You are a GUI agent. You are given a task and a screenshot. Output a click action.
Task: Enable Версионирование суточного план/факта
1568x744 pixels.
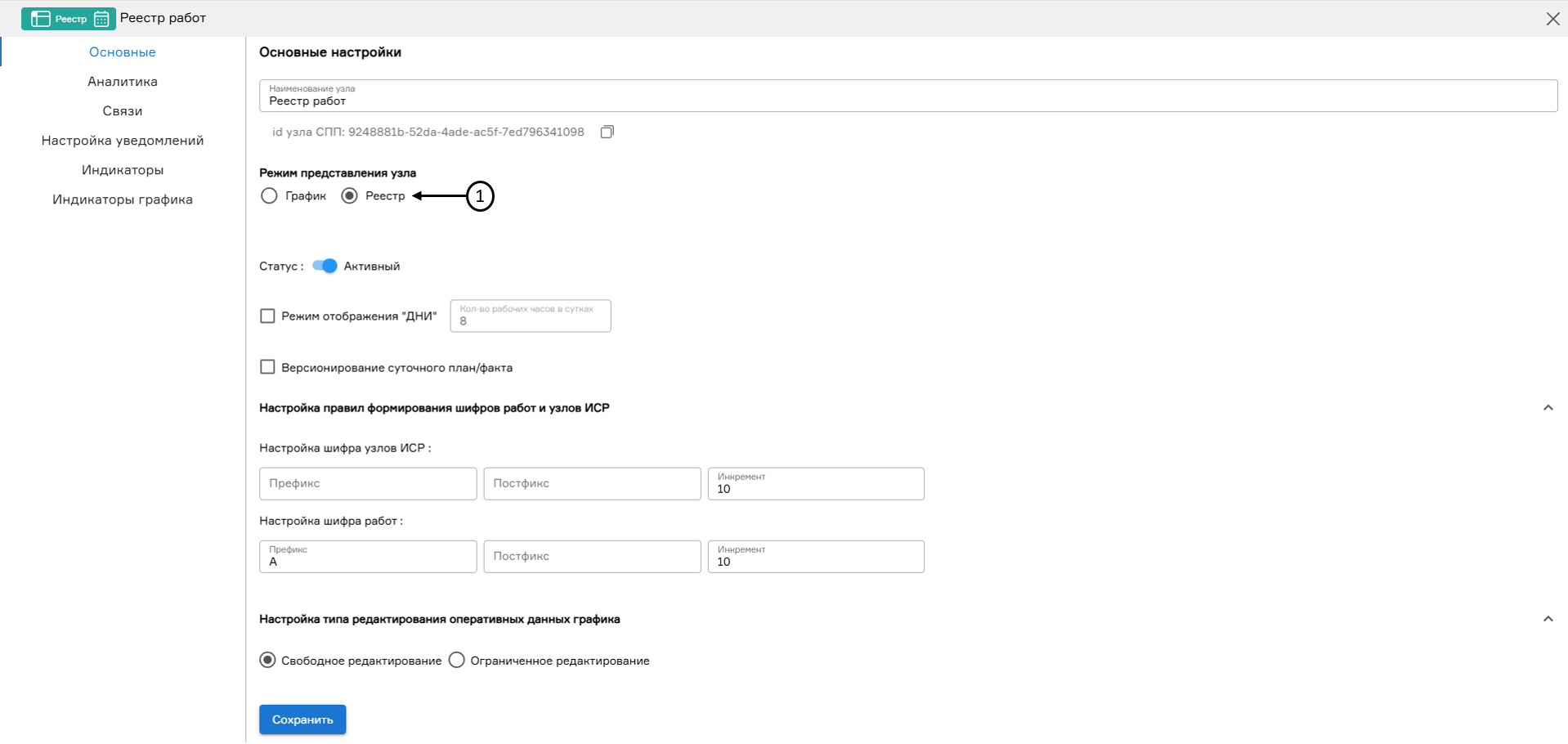click(267, 366)
